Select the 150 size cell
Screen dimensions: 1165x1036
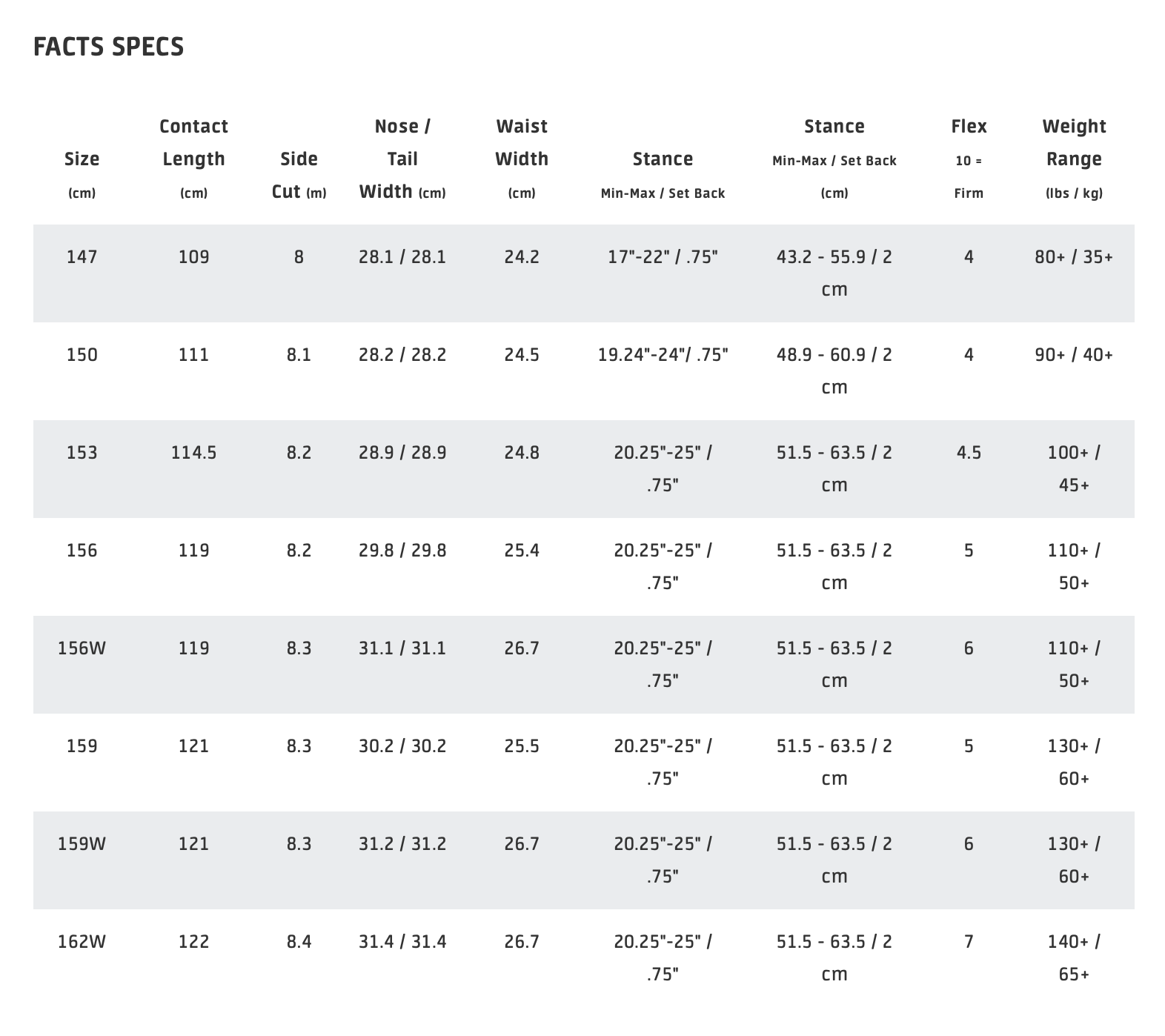82,355
